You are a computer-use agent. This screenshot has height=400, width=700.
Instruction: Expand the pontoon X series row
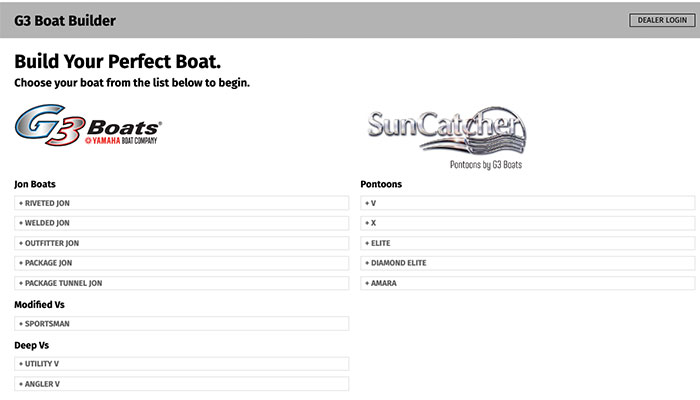pyautogui.click(x=528, y=223)
